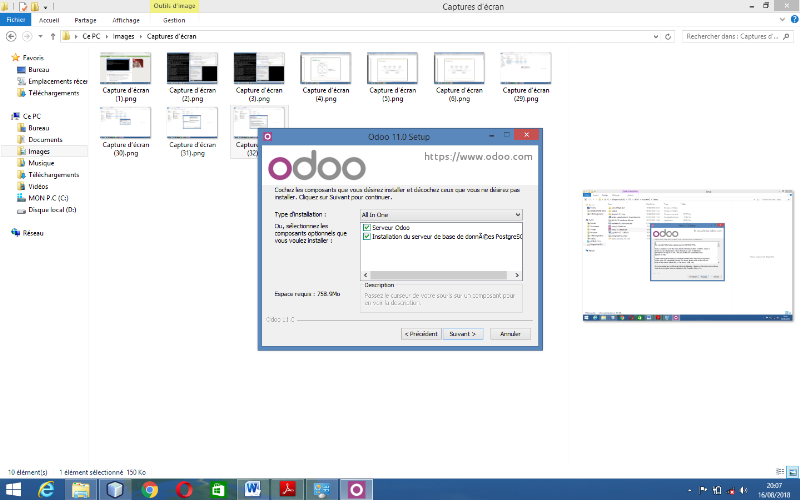Toggle PostgreSQL database server installation checkbox
The width and height of the screenshot is (800, 500).
(x=366, y=236)
